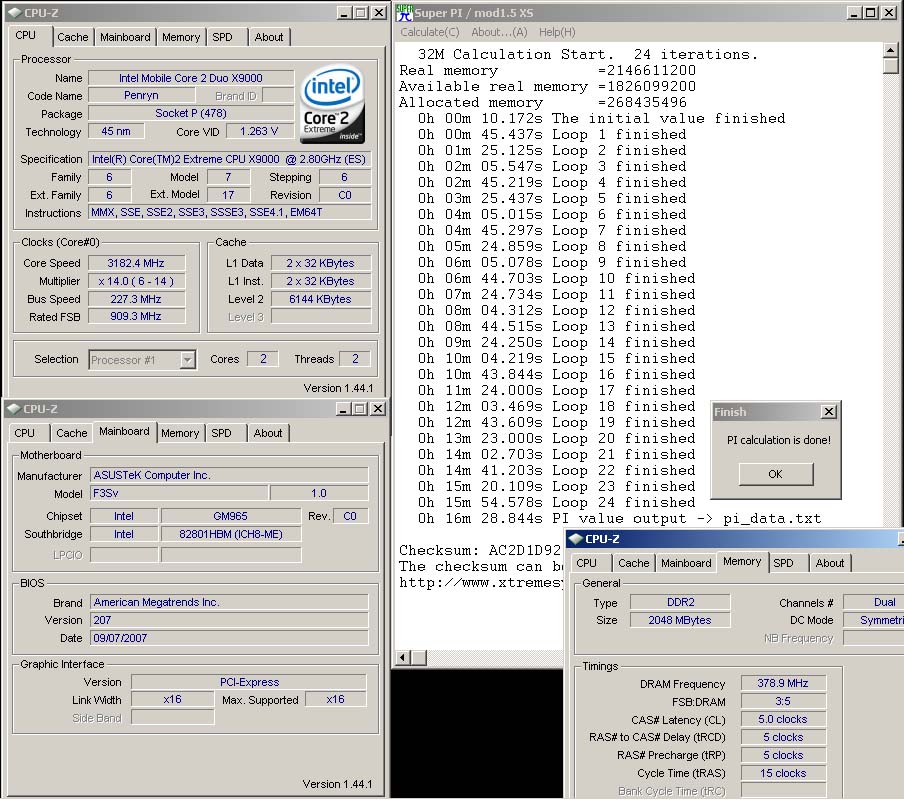Switch to Cache tab in top CPU-Z window

tap(73, 37)
